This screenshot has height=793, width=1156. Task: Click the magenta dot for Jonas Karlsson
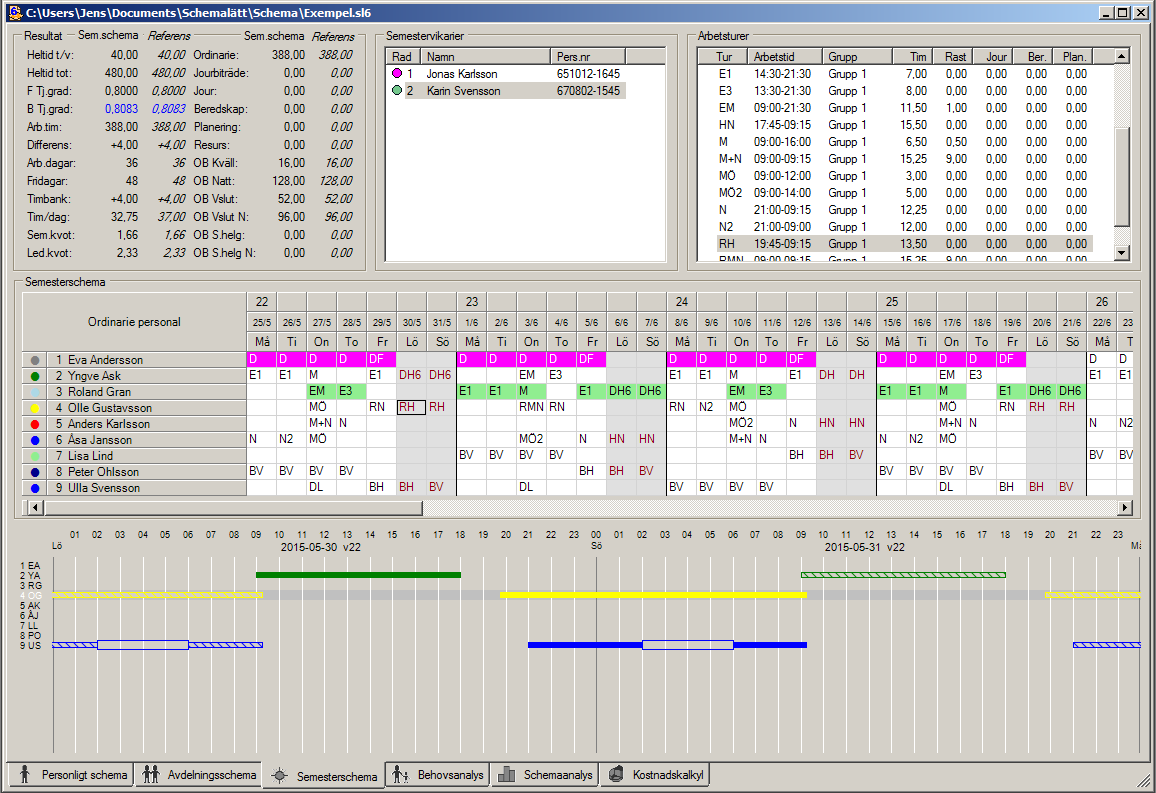pyautogui.click(x=397, y=74)
